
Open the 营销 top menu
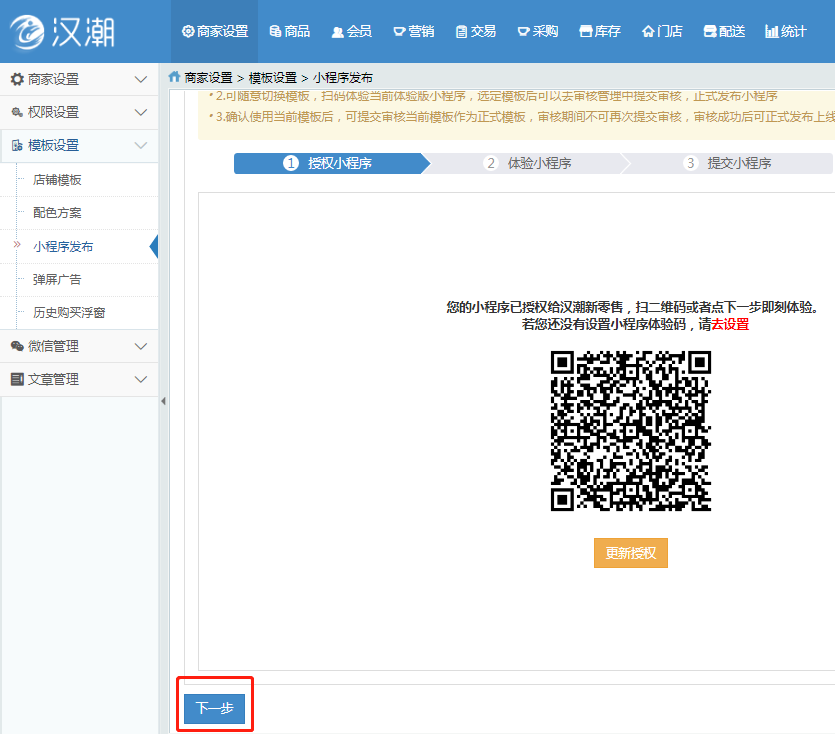tap(414, 31)
